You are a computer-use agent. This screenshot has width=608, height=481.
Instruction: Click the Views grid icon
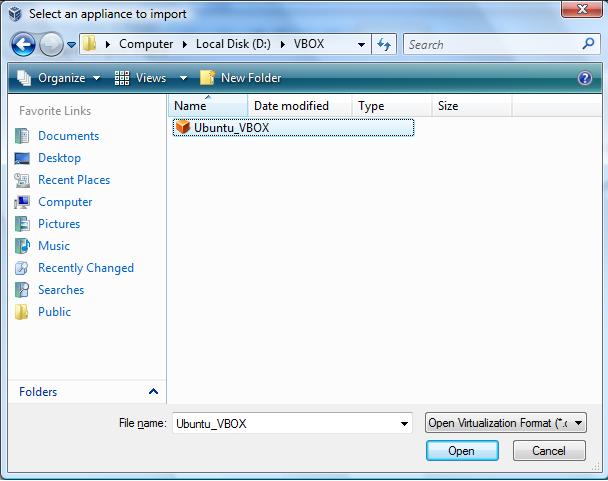122,78
